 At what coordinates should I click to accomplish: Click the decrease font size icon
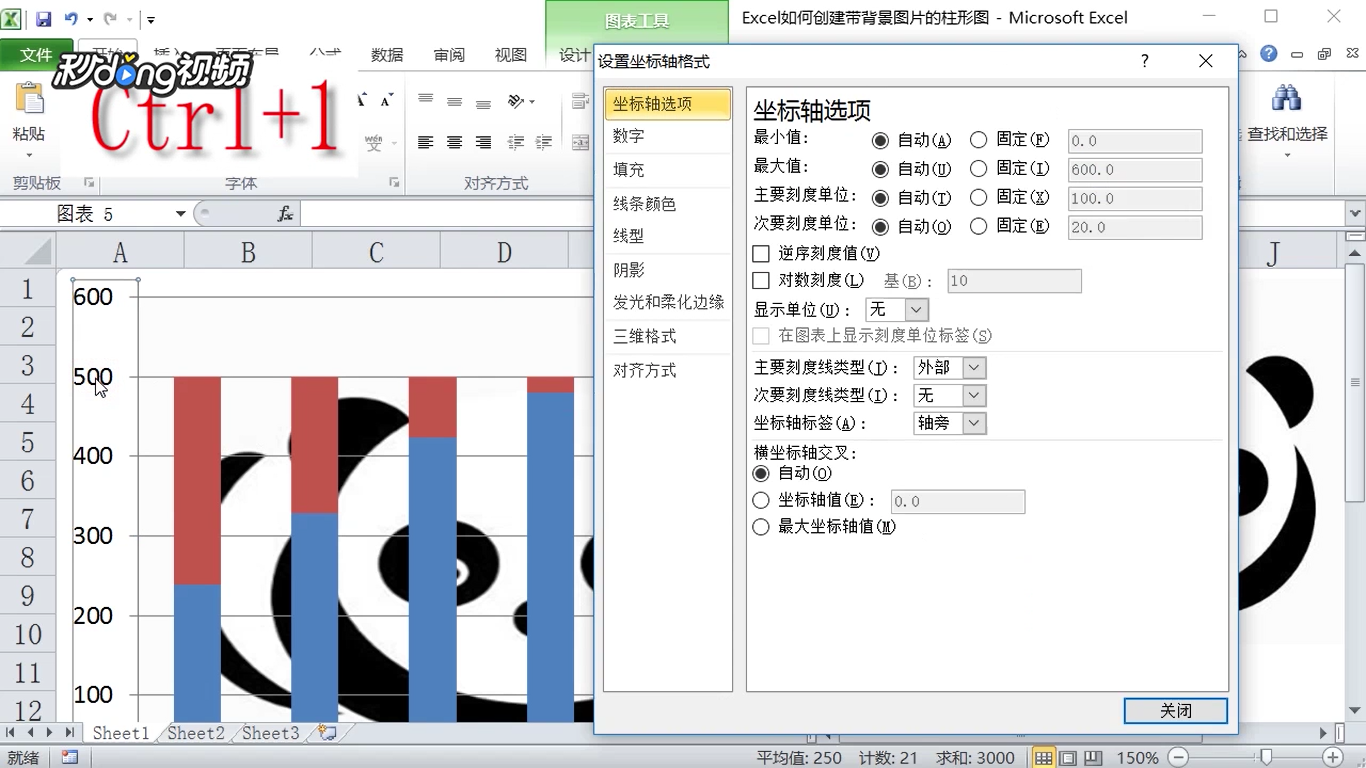tap(386, 100)
